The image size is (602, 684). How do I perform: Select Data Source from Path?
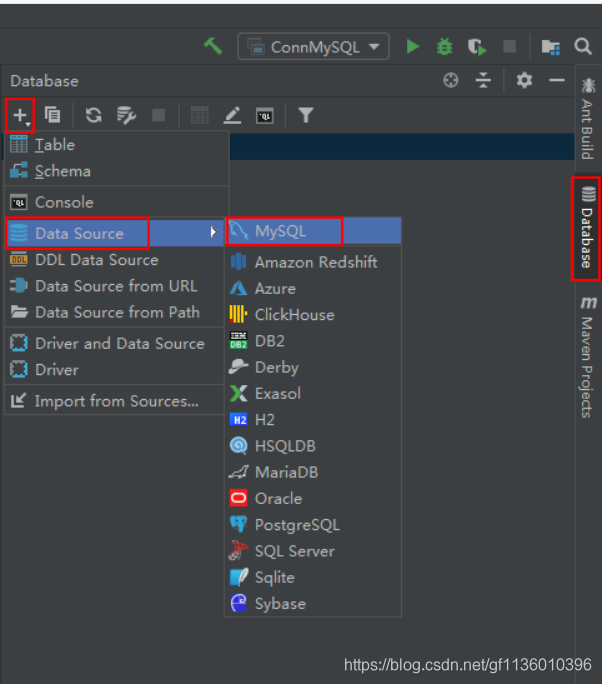[114, 312]
